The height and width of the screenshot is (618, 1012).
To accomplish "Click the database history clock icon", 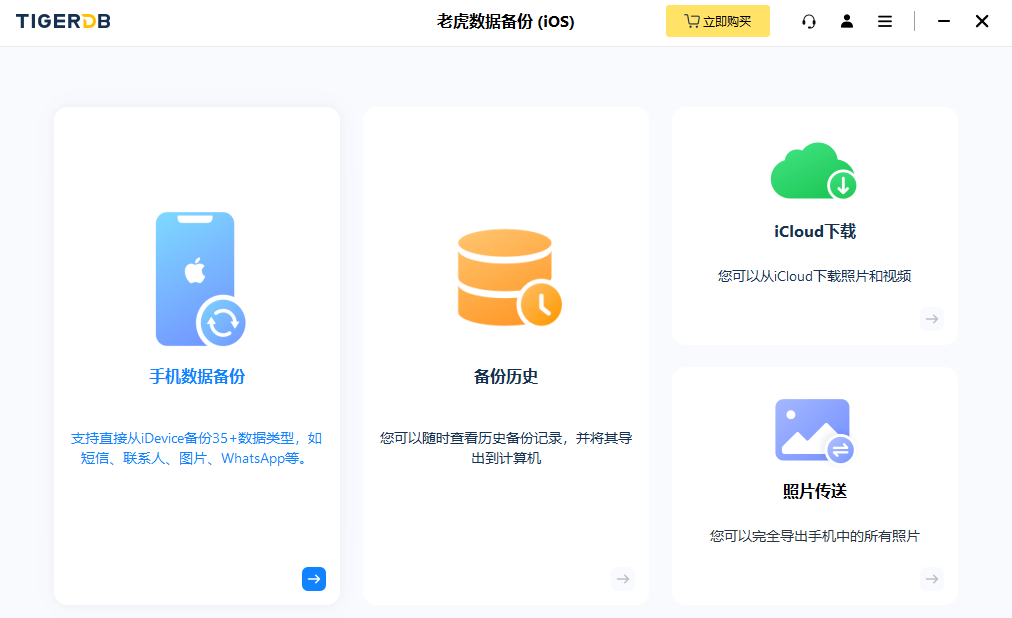I will [x=509, y=278].
